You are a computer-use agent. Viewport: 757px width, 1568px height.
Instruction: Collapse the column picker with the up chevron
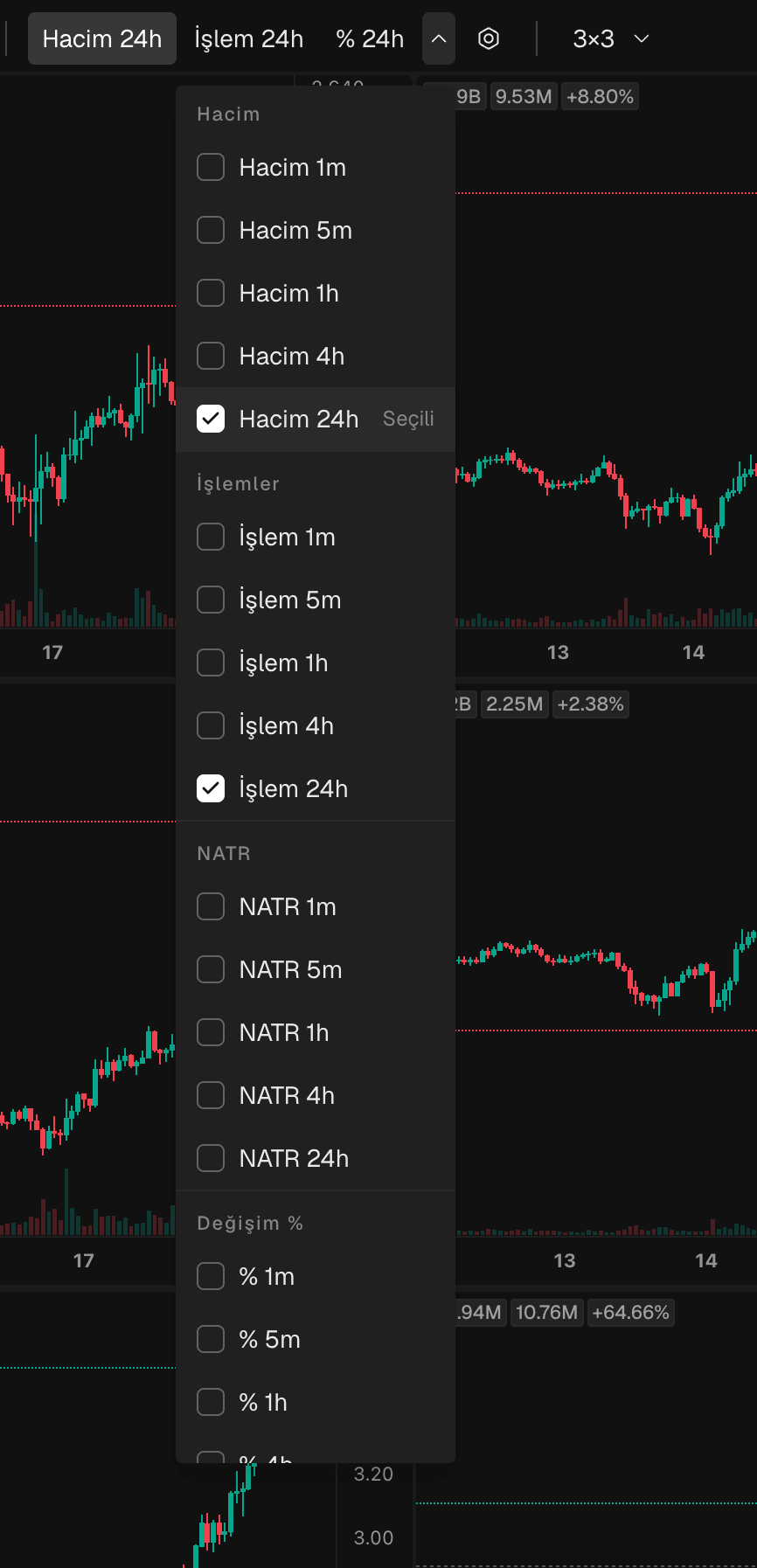tap(439, 38)
